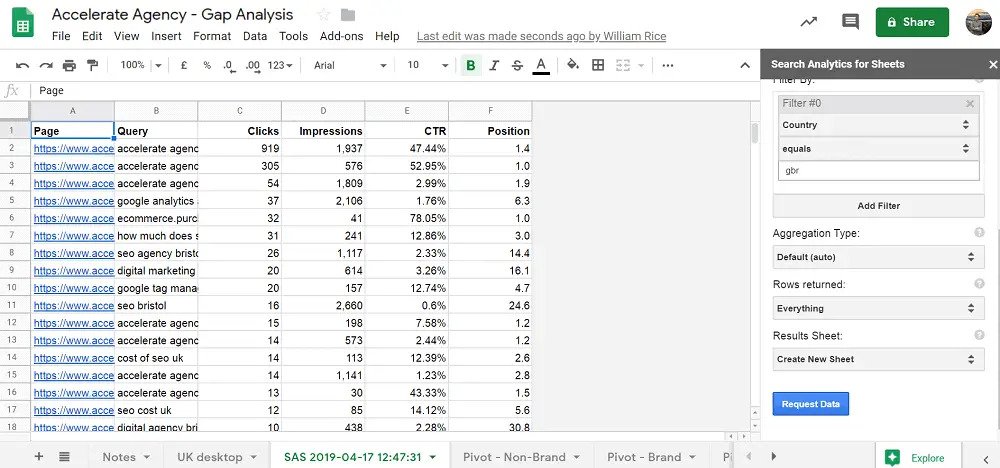Open more number formats 123 dropdown
This screenshot has height=468, width=1000.
click(280, 65)
